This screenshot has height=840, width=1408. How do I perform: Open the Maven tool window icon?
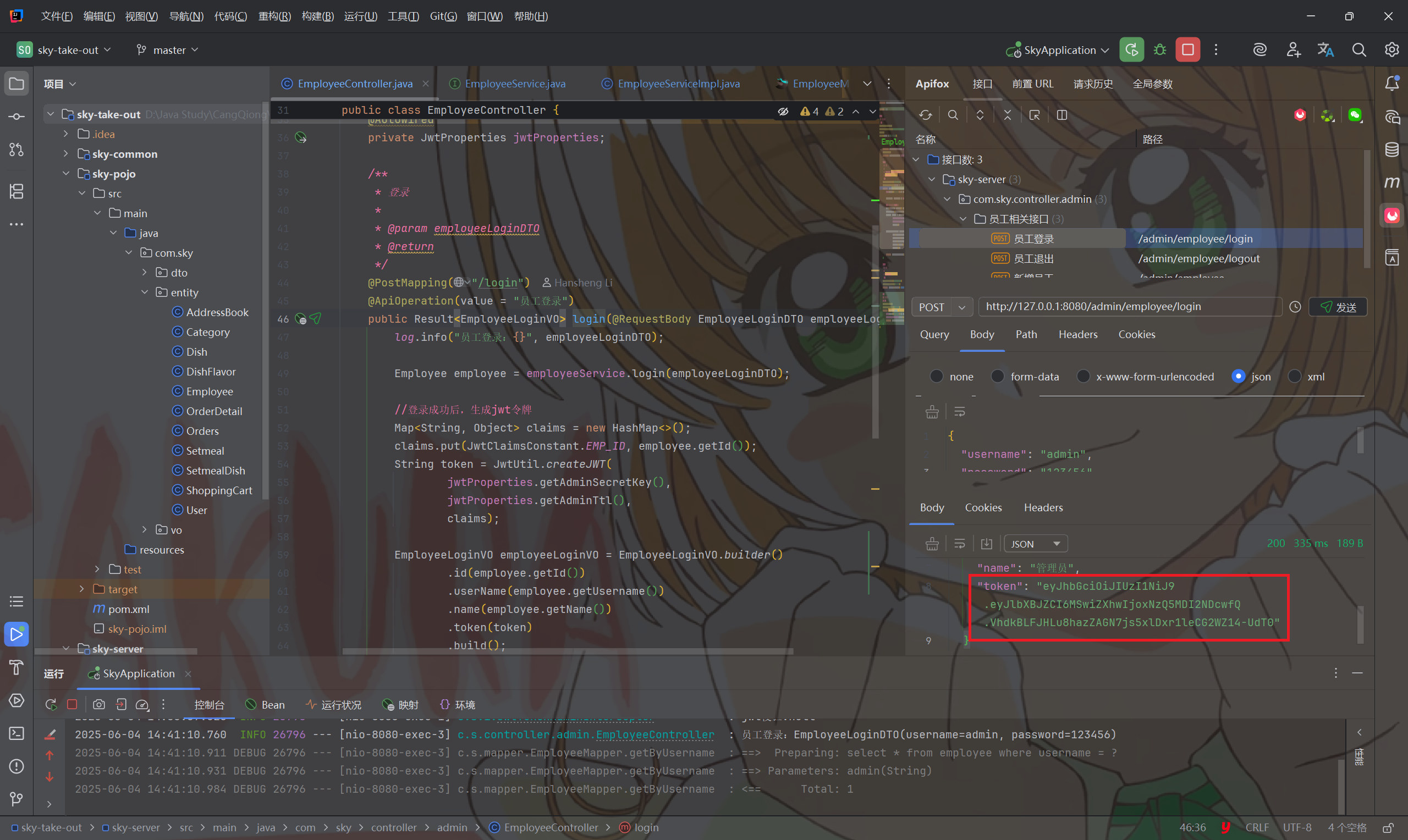click(x=1391, y=183)
